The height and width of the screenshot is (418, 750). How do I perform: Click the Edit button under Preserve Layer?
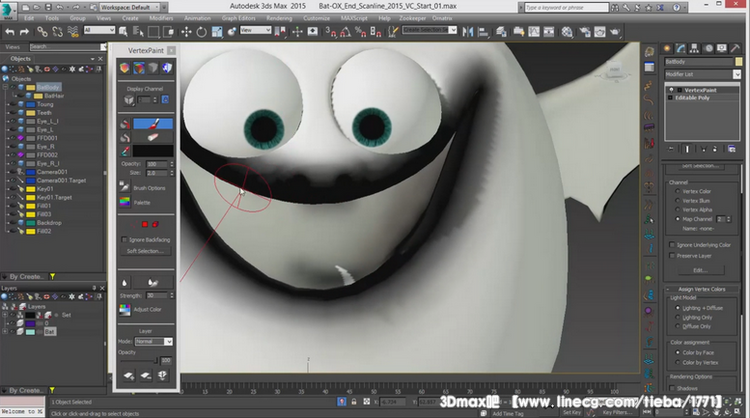click(701, 270)
